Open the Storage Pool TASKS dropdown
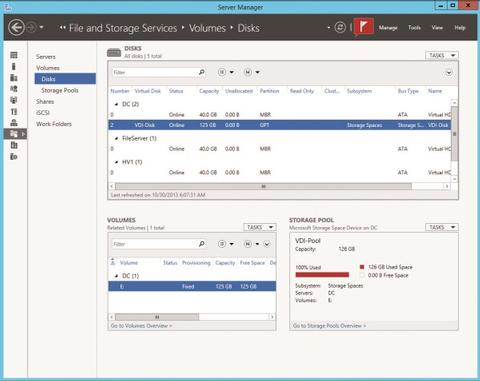480x381 pixels. click(x=442, y=227)
